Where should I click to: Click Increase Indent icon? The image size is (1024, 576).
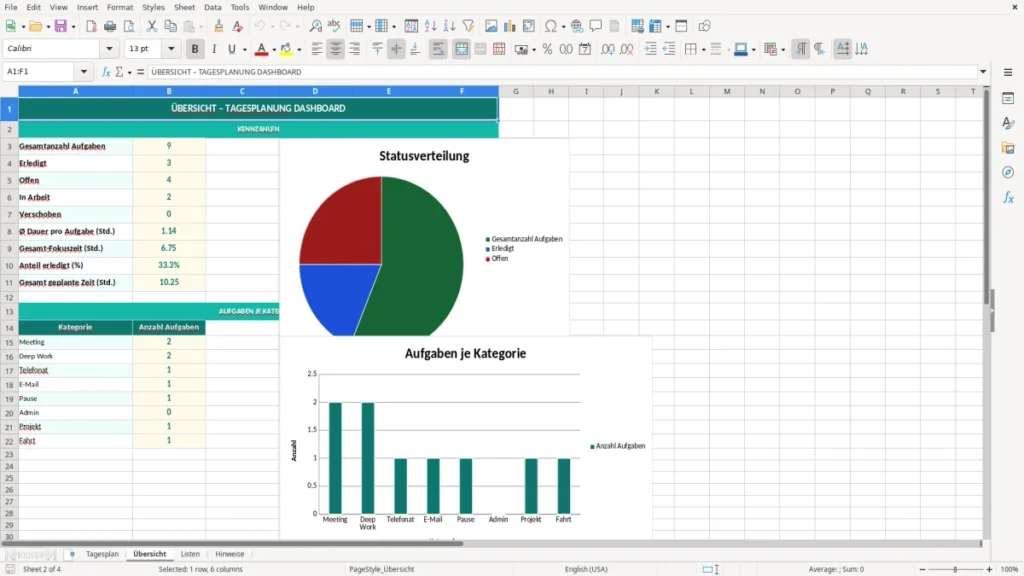650,49
